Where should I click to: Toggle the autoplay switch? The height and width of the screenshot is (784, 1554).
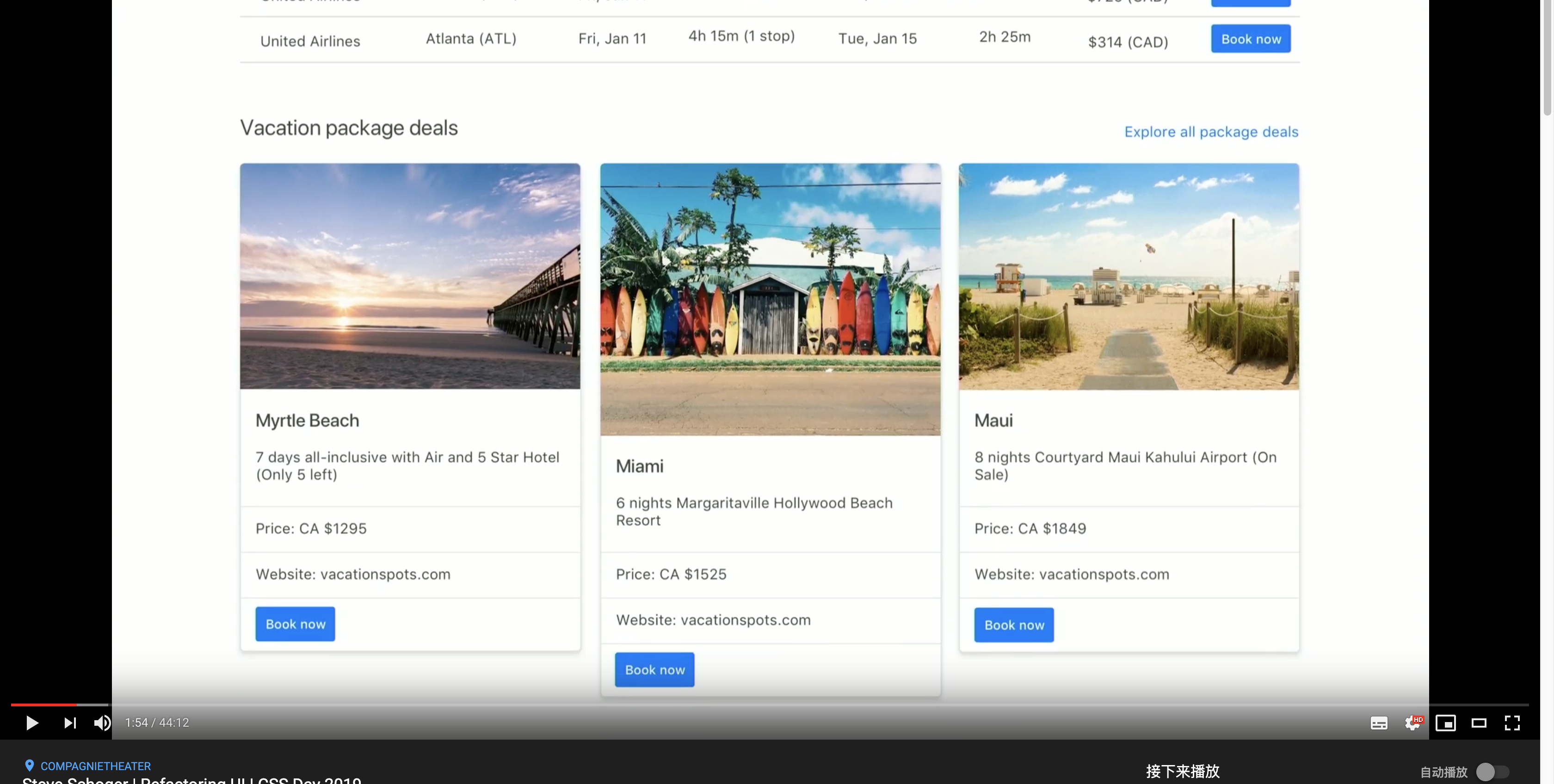[1492, 772]
